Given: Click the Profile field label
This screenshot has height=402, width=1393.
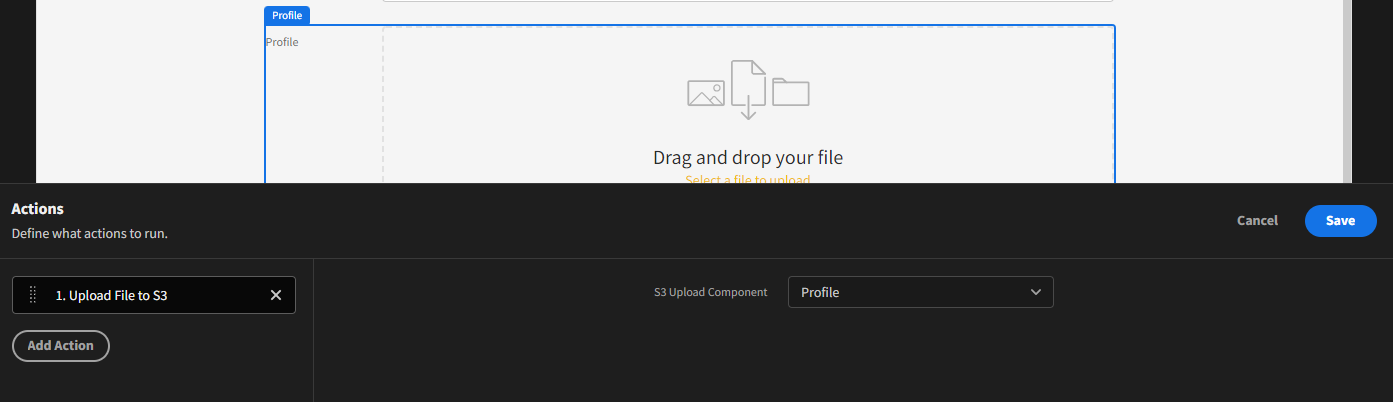Looking at the screenshot, I should 282,42.
